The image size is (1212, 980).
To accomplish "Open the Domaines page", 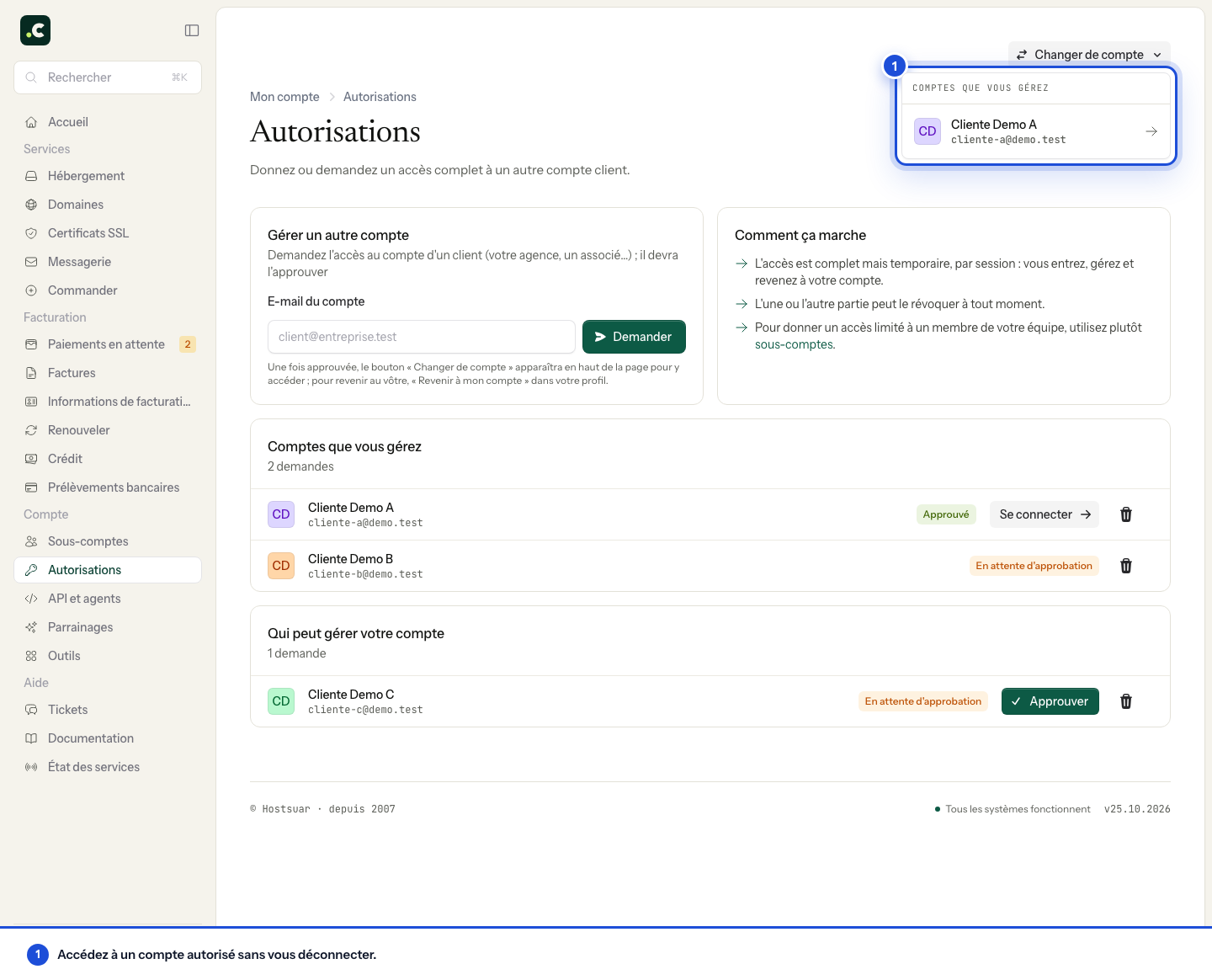I will point(108,205).
